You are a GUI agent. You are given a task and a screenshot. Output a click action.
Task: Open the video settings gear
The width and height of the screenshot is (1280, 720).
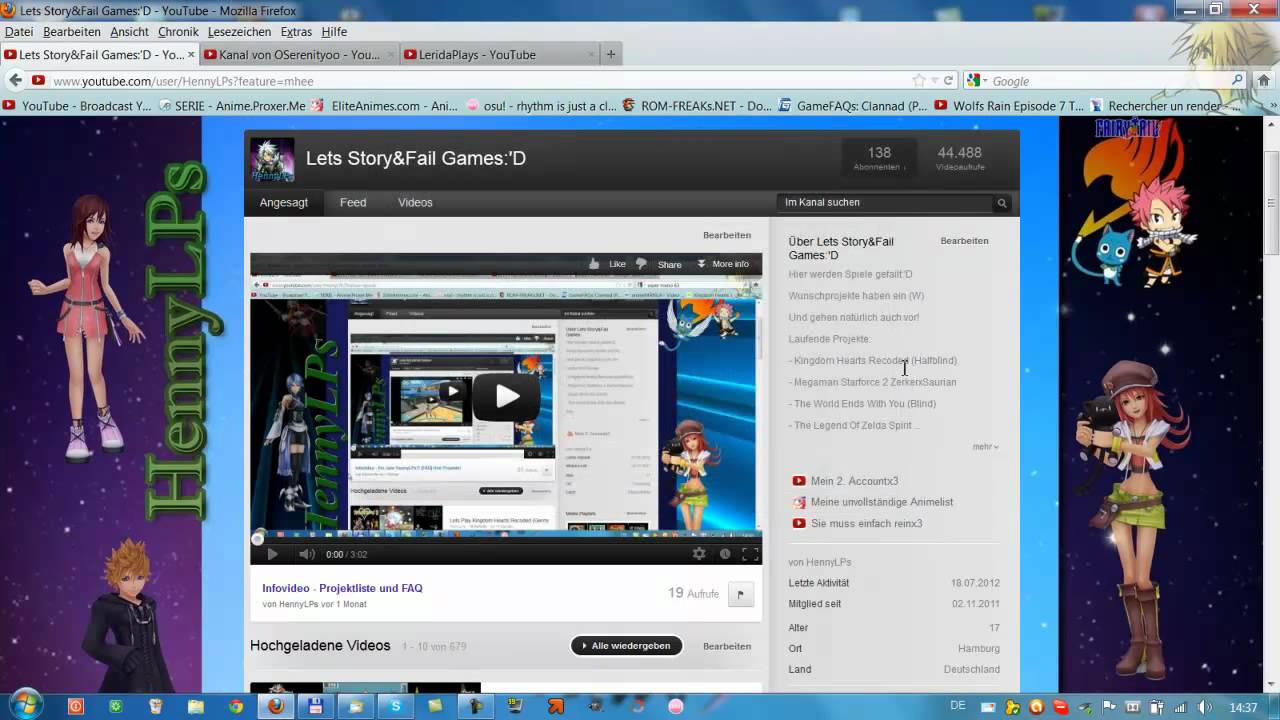pos(699,553)
